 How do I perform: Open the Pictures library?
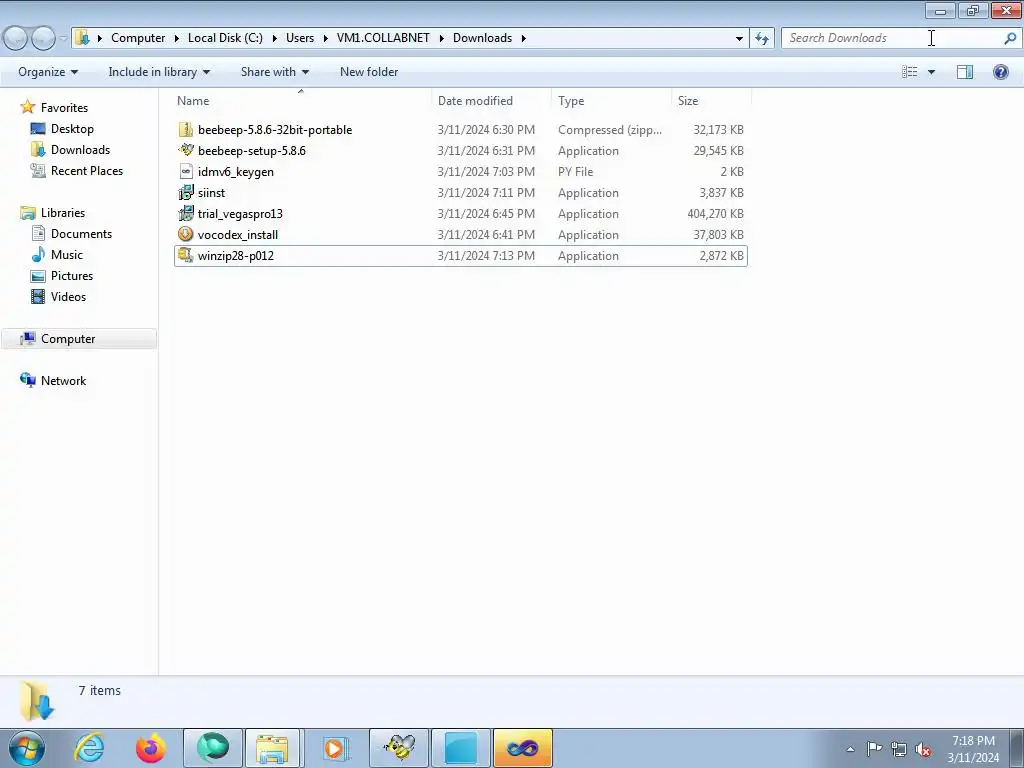click(72, 276)
